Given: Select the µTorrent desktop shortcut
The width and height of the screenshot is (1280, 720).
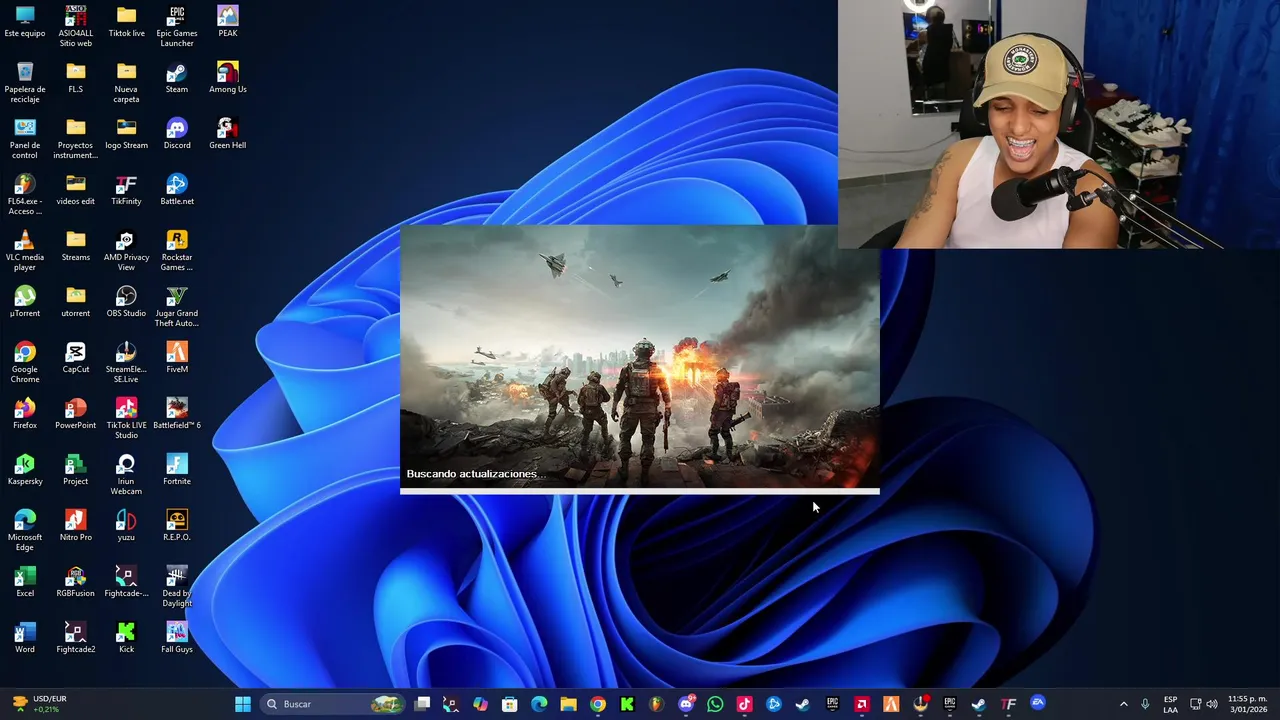Looking at the screenshot, I should point(25,302).
